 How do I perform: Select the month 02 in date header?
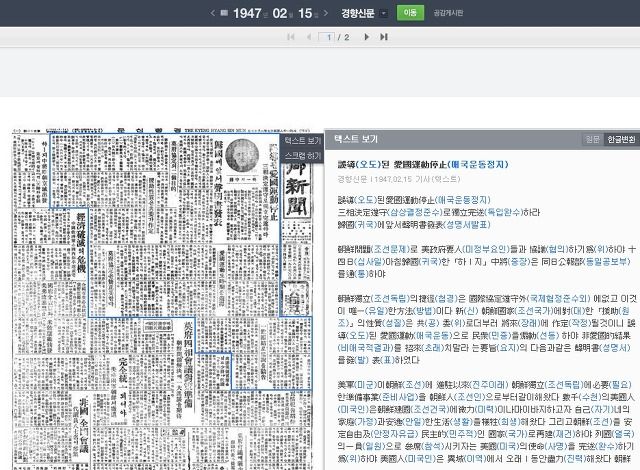(x=280, y=13)
